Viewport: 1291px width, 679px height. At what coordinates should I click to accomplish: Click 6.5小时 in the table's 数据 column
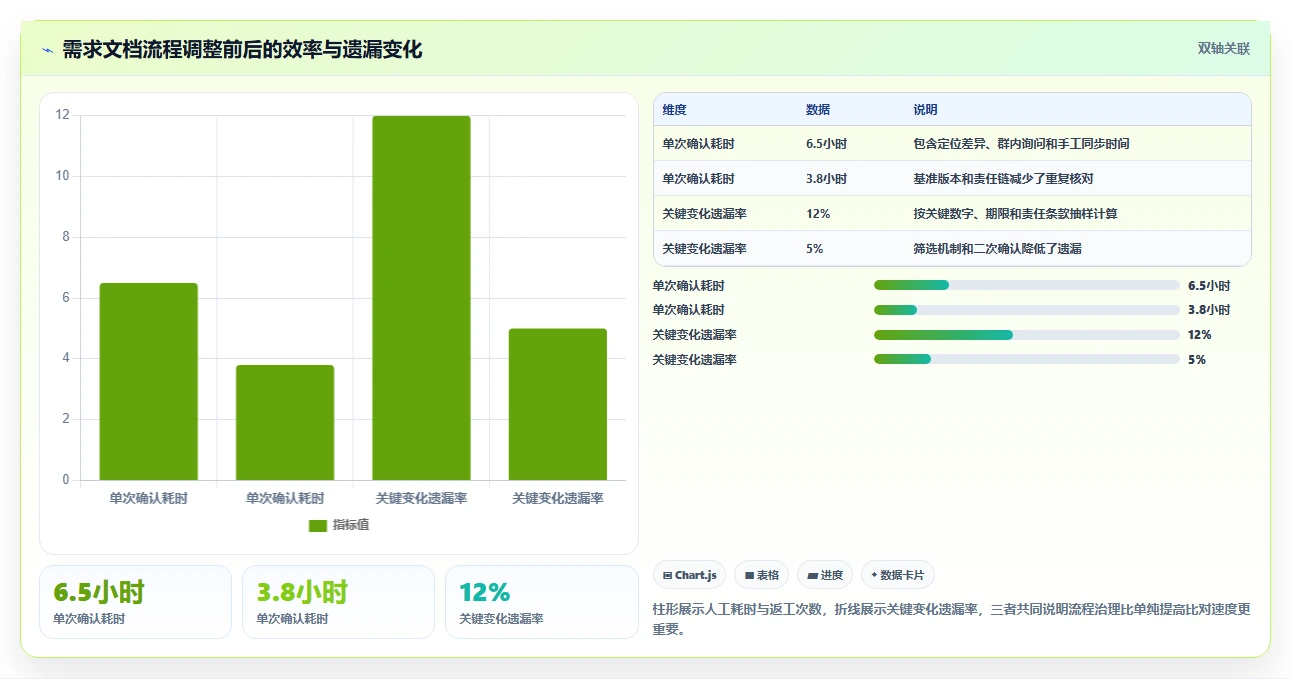[826, 144]
